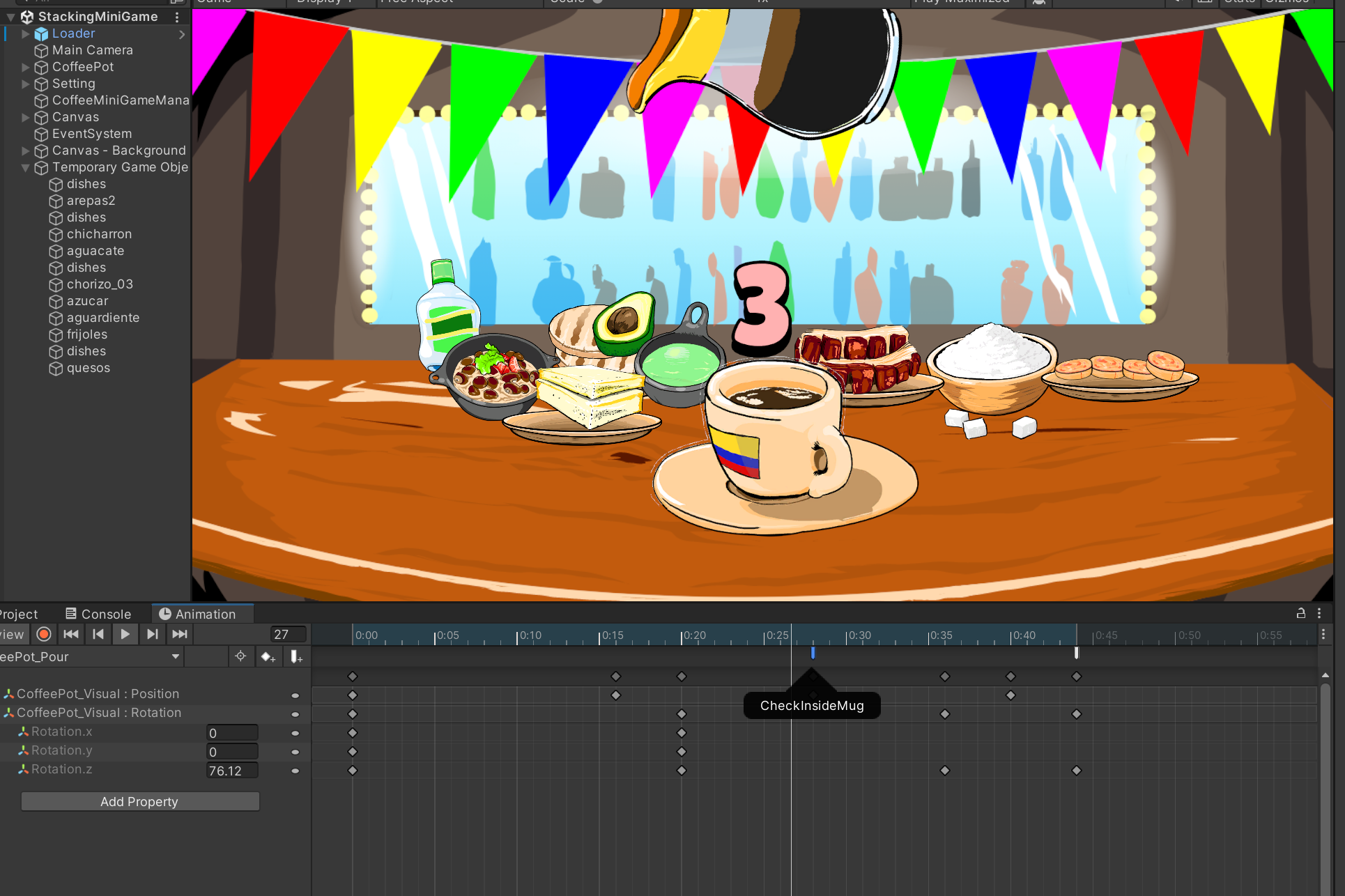Click the Rotation.z value field

coord(231,771)
